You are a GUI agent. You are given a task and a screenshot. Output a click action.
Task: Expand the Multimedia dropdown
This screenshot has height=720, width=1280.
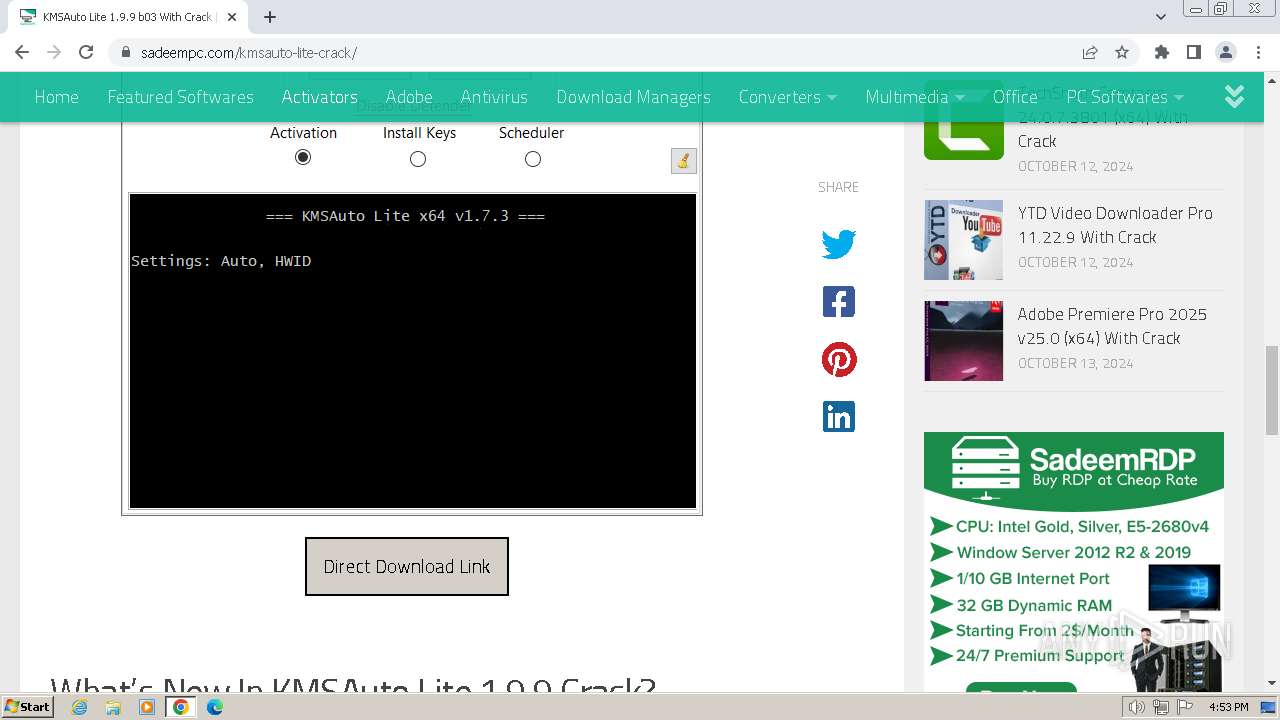(915, 97)
